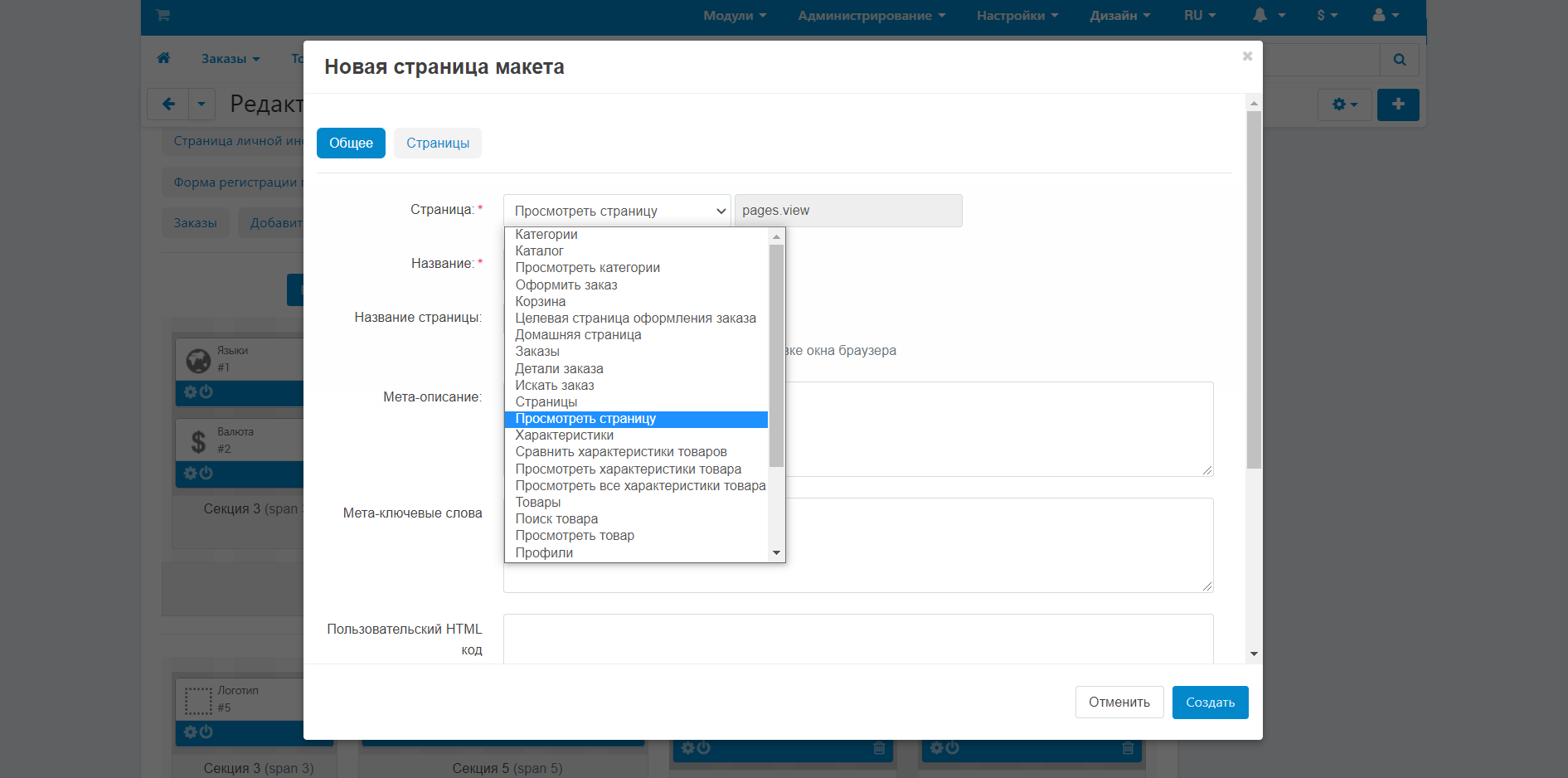Collapse the Страница select dropdown

pyautogui.click(x=616, y=211)
